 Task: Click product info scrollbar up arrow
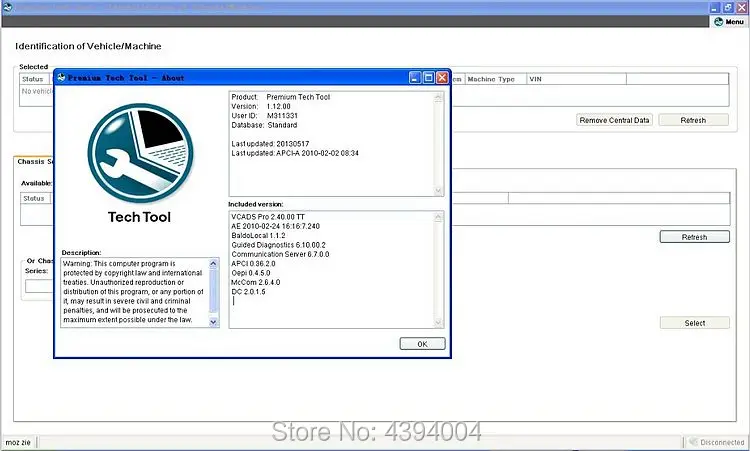[438, 97]
